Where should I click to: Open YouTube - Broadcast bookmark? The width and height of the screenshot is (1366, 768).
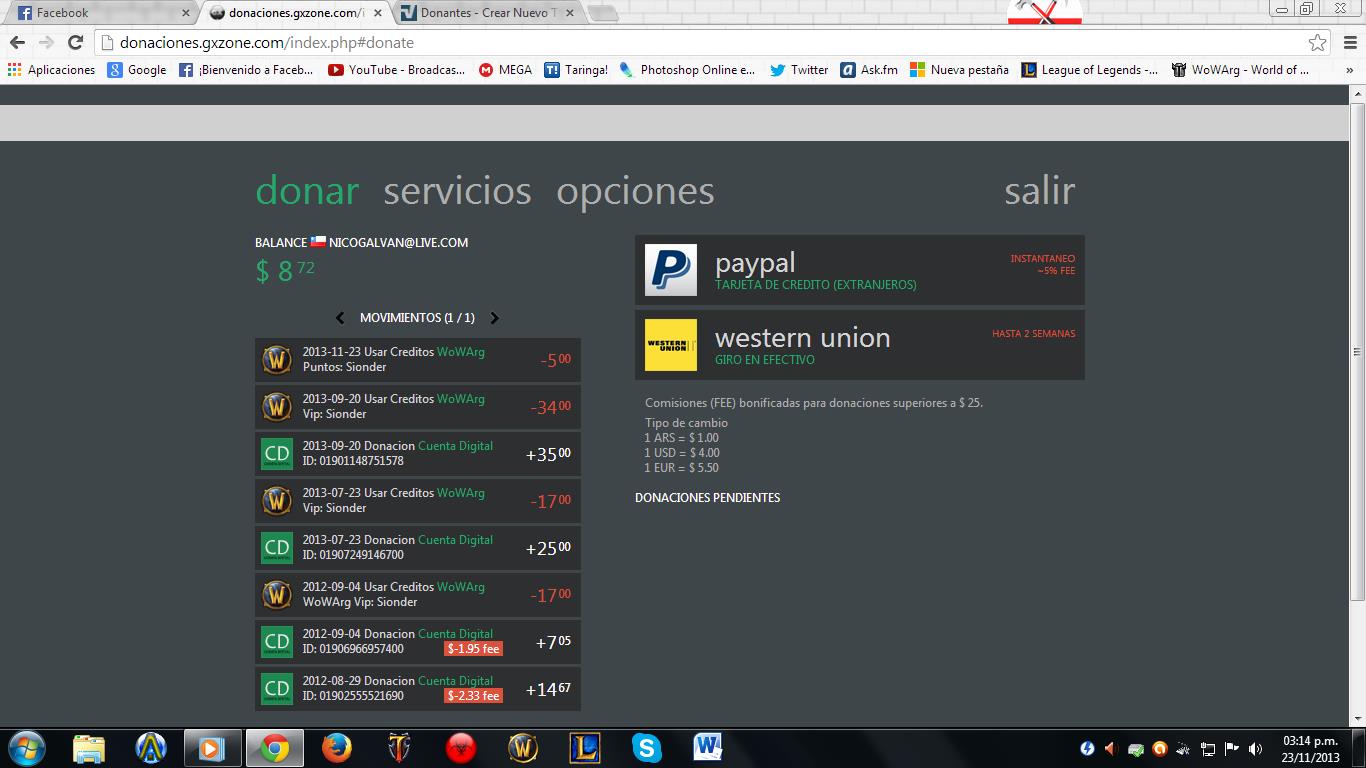[x=396, y=70]
